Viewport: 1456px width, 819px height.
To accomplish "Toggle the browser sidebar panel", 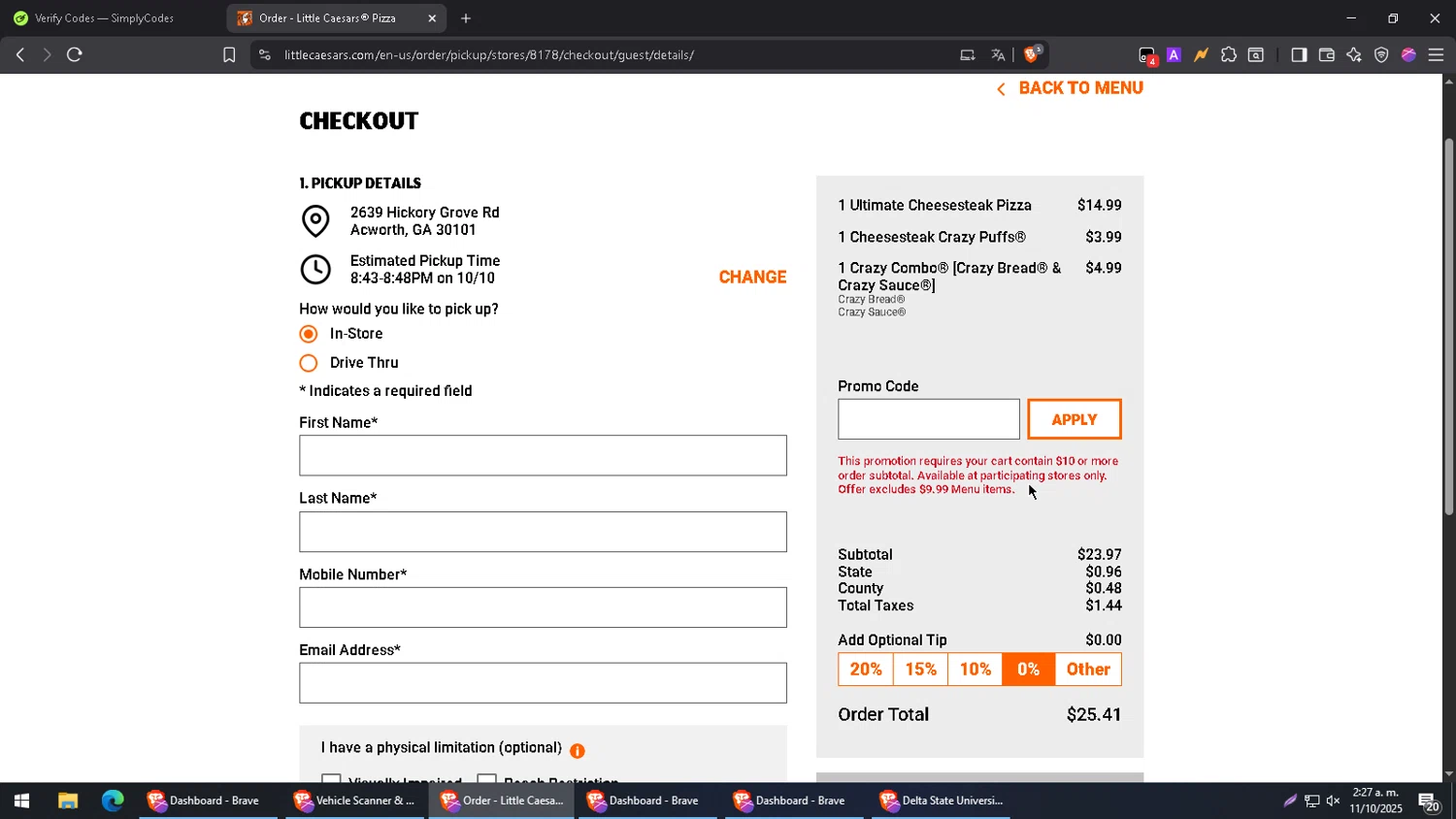I will pyautogui.click(x=1299, y=55).
